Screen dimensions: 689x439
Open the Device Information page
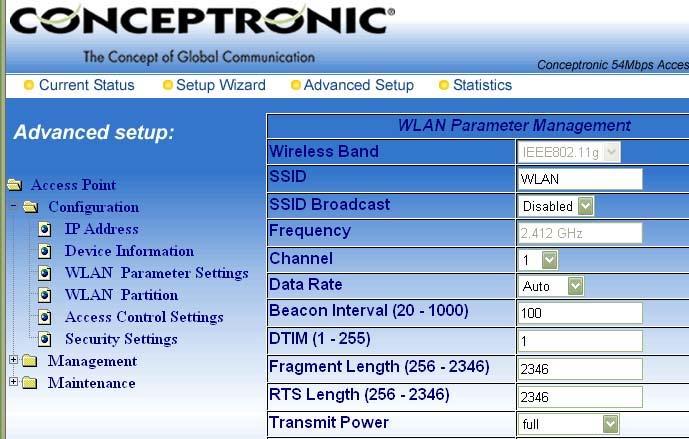click(129, 251)
